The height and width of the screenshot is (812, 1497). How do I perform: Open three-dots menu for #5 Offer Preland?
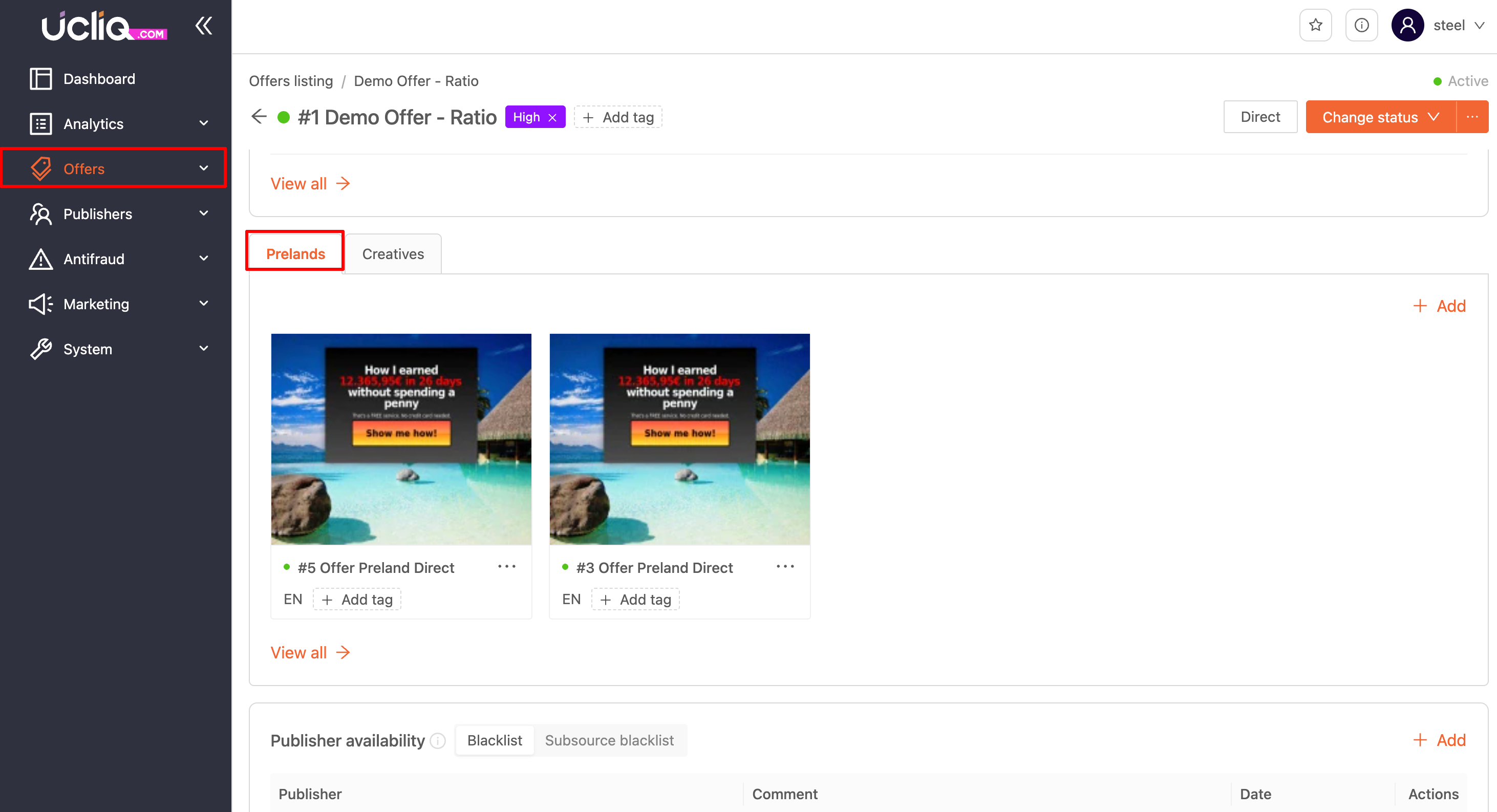506,567
